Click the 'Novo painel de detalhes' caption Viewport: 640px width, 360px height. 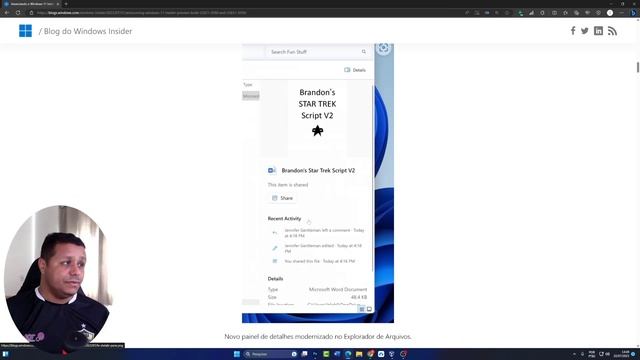click(x=318, y=336)
